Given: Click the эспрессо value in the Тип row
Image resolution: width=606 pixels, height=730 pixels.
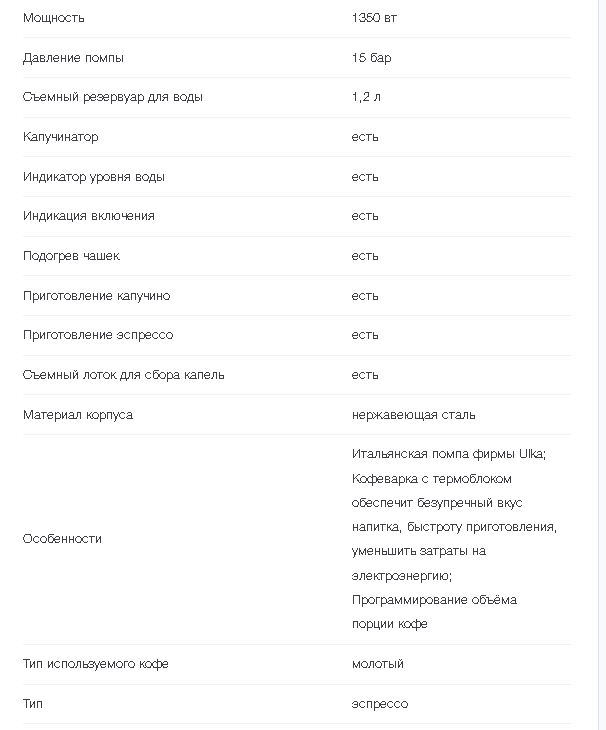Looking at the screenshot, I should click(x=380, y=704).
